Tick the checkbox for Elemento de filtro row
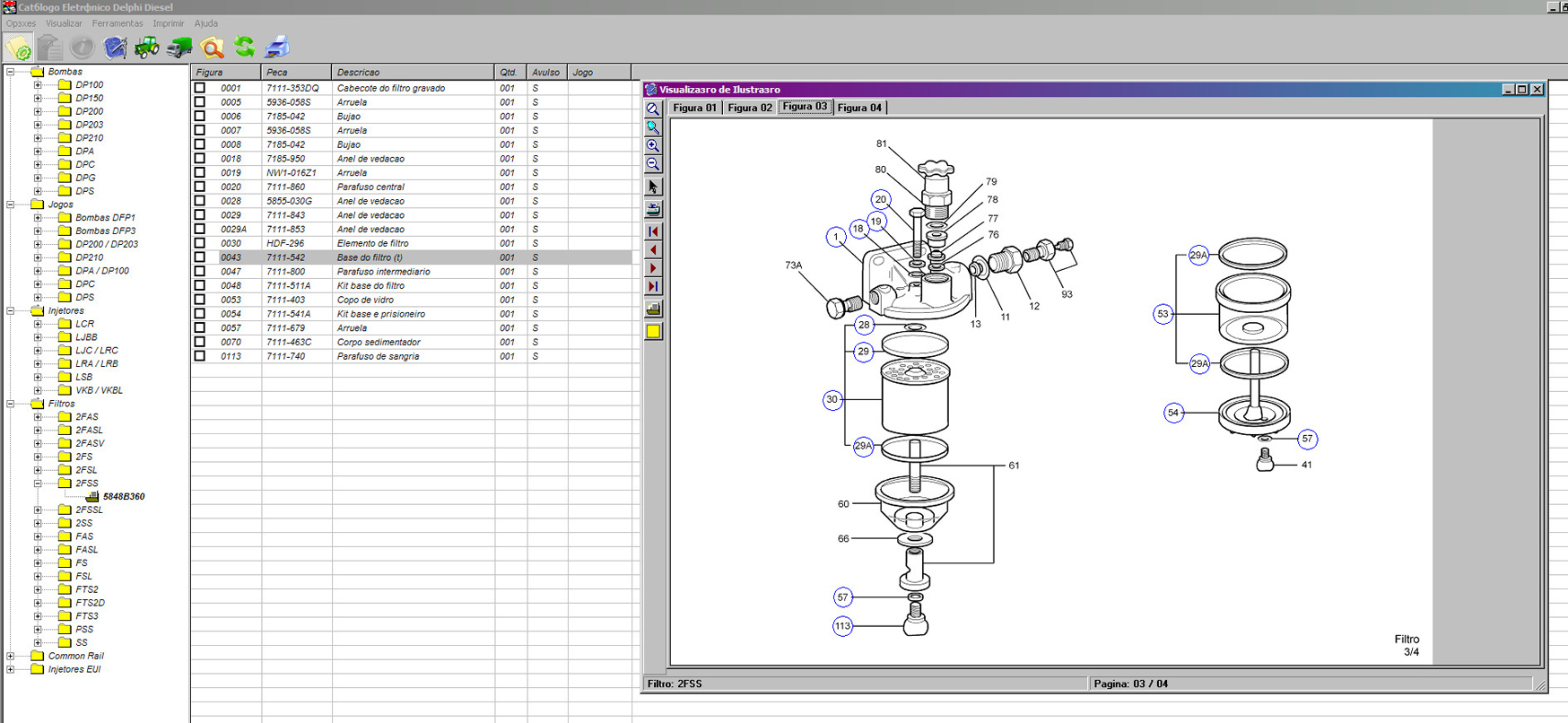 click(x=200, y=243)
